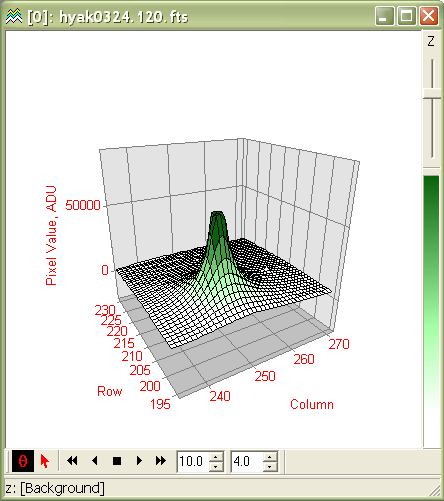Increase the 4.0 value with up arrow
This screenshot has width=444, height=501.
tap(270, 457)
